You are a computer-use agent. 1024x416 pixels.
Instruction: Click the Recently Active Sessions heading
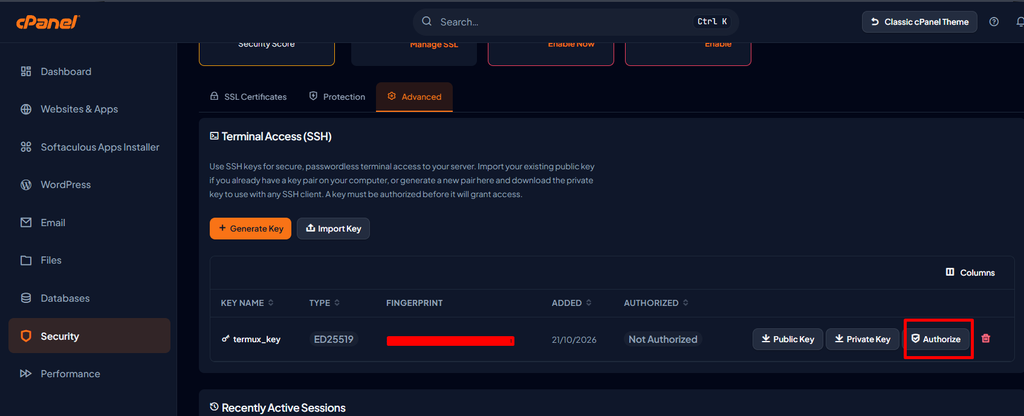283,408
